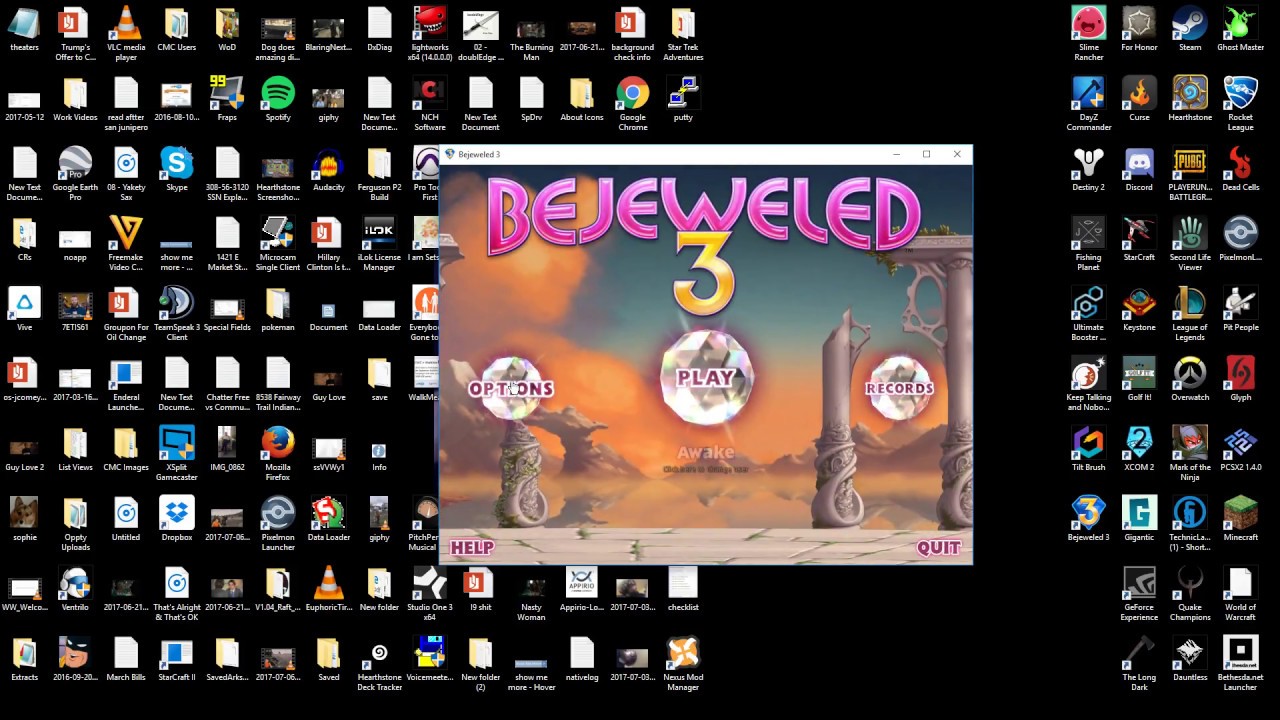The width and height of the screenshot is (1280, 720).
Task: Open Hearthstone
Action: [1189, 92]
